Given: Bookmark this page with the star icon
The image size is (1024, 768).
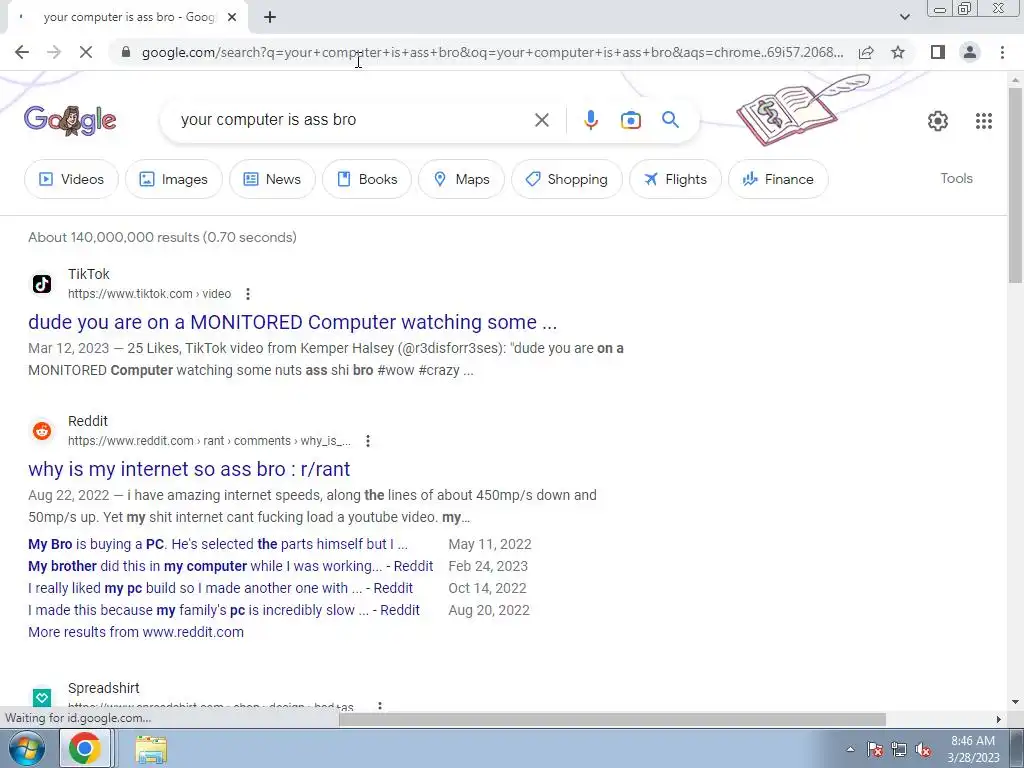Looking at the screenshot, I should point(898,52).
